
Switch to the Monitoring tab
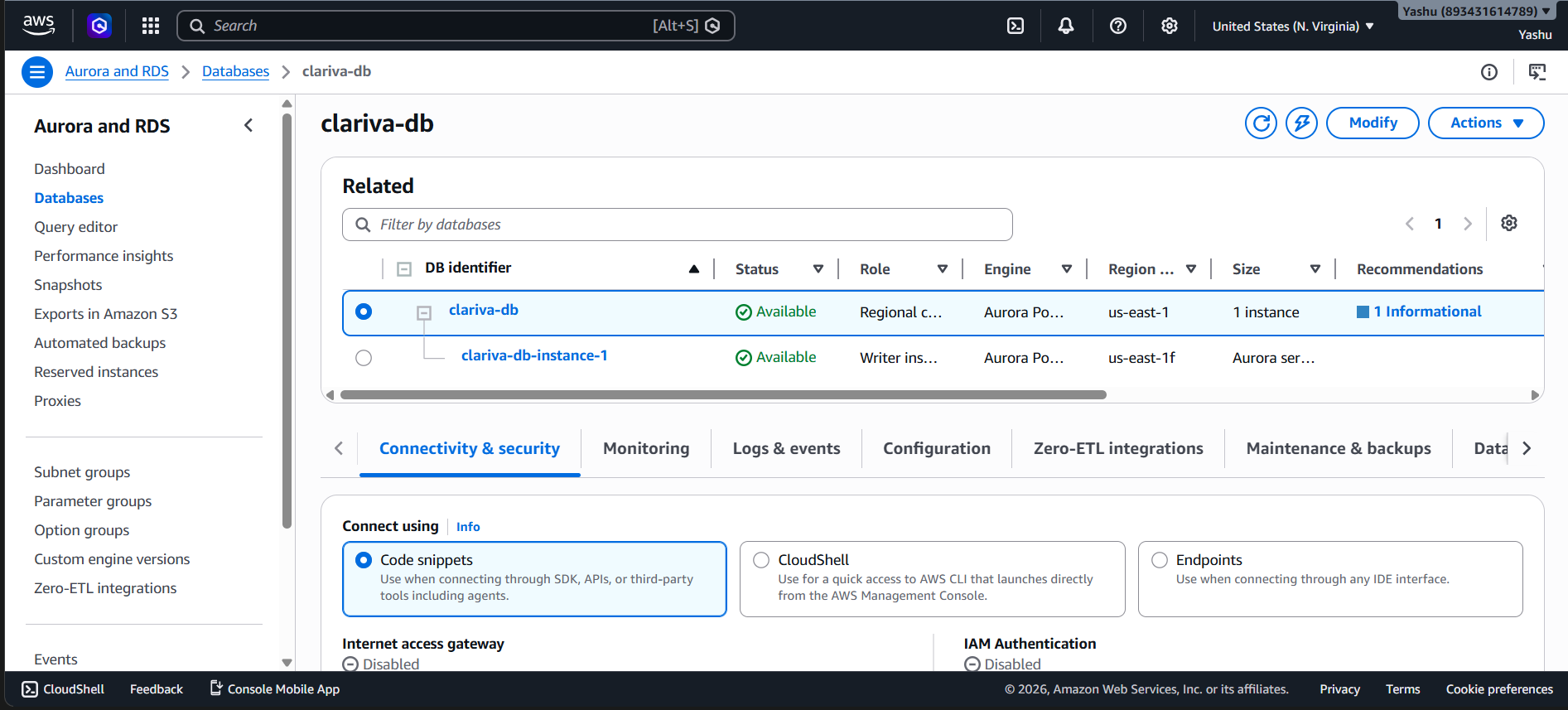click(x=646, y=449)
